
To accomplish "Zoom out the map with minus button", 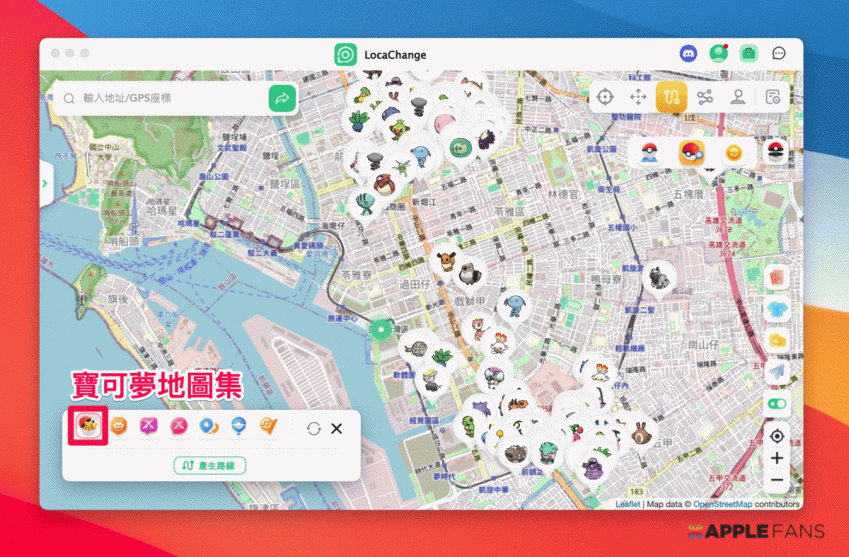I will 777,482.
